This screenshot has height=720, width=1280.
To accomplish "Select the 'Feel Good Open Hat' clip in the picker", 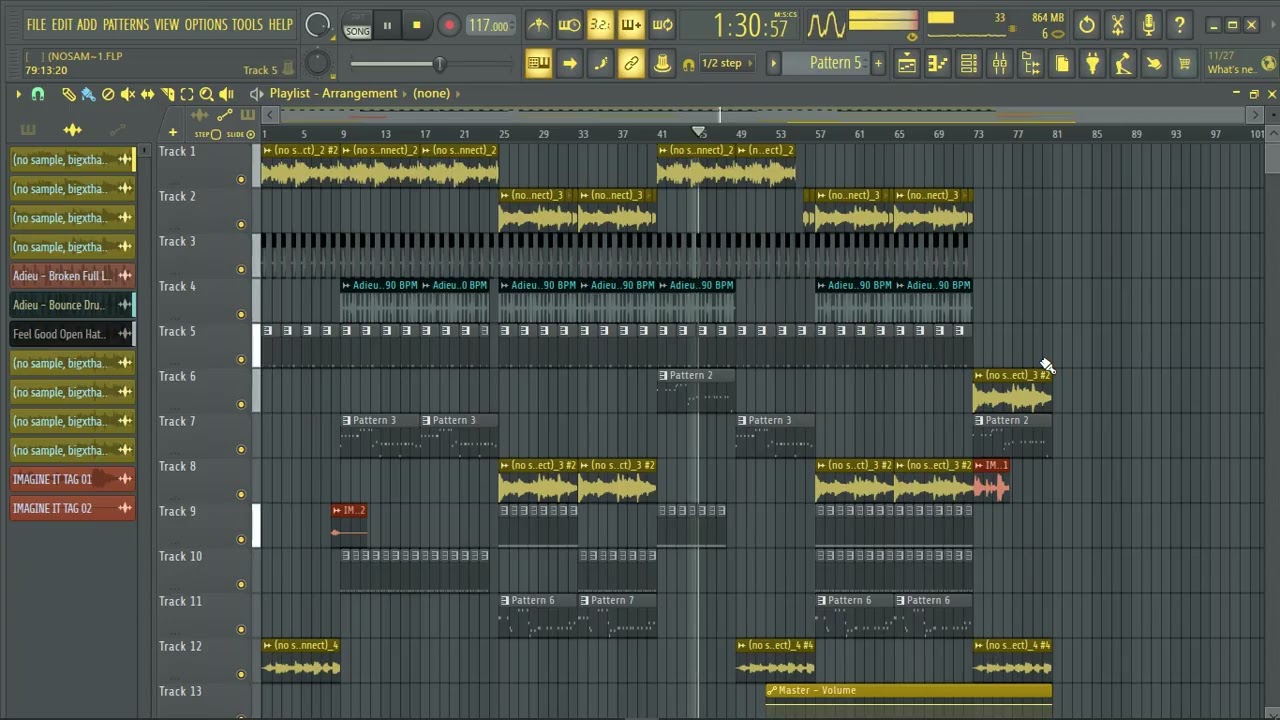I will 72,334.
